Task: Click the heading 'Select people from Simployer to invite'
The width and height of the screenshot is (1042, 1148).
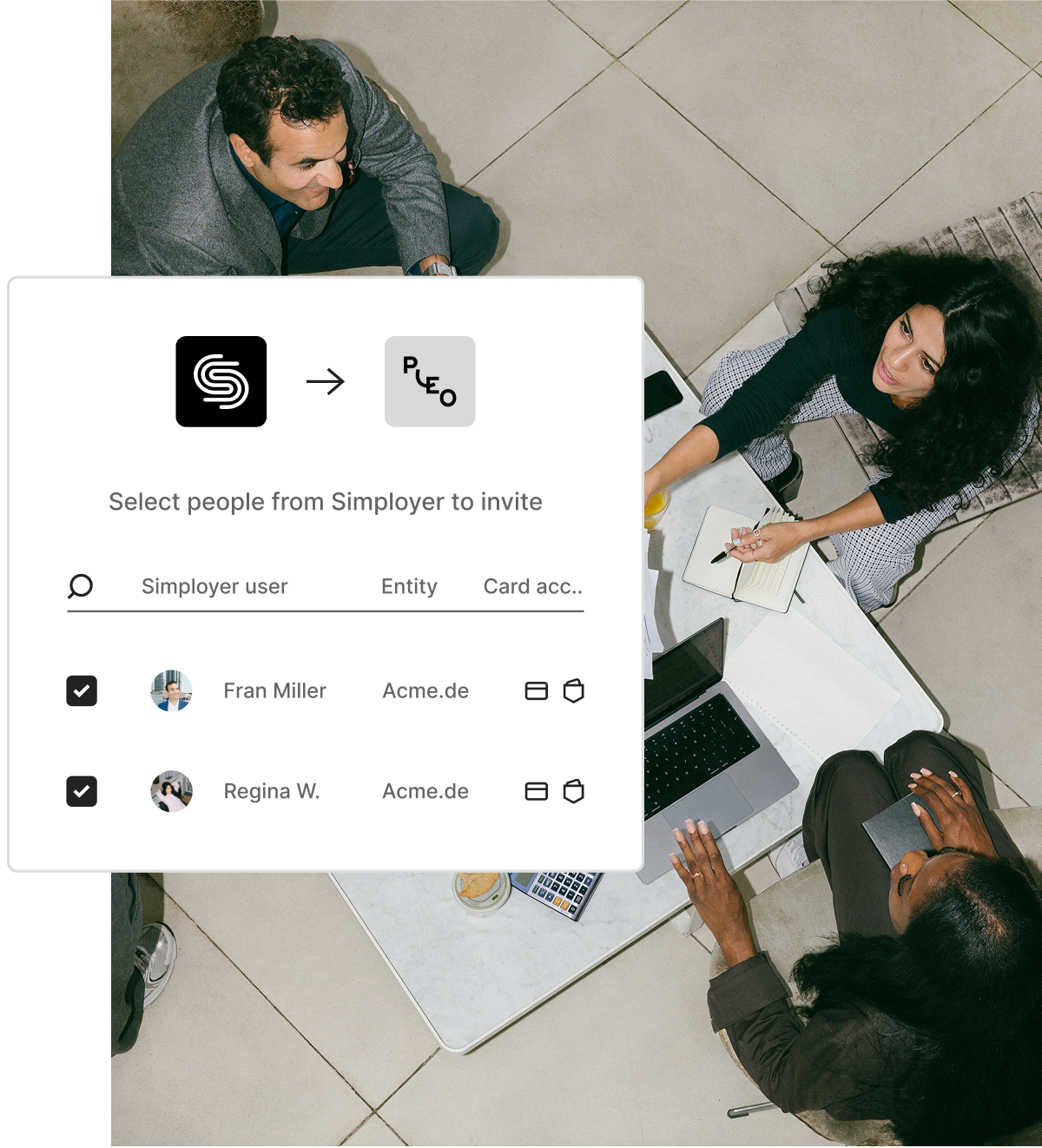Action: pos(326,502)
